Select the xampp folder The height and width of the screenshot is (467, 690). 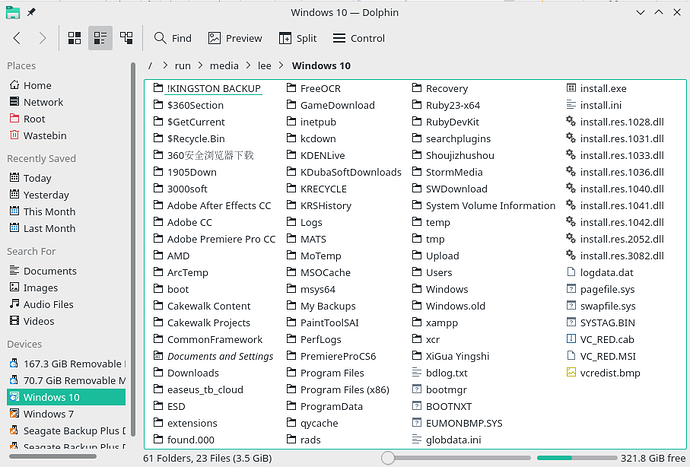(435, 323)
